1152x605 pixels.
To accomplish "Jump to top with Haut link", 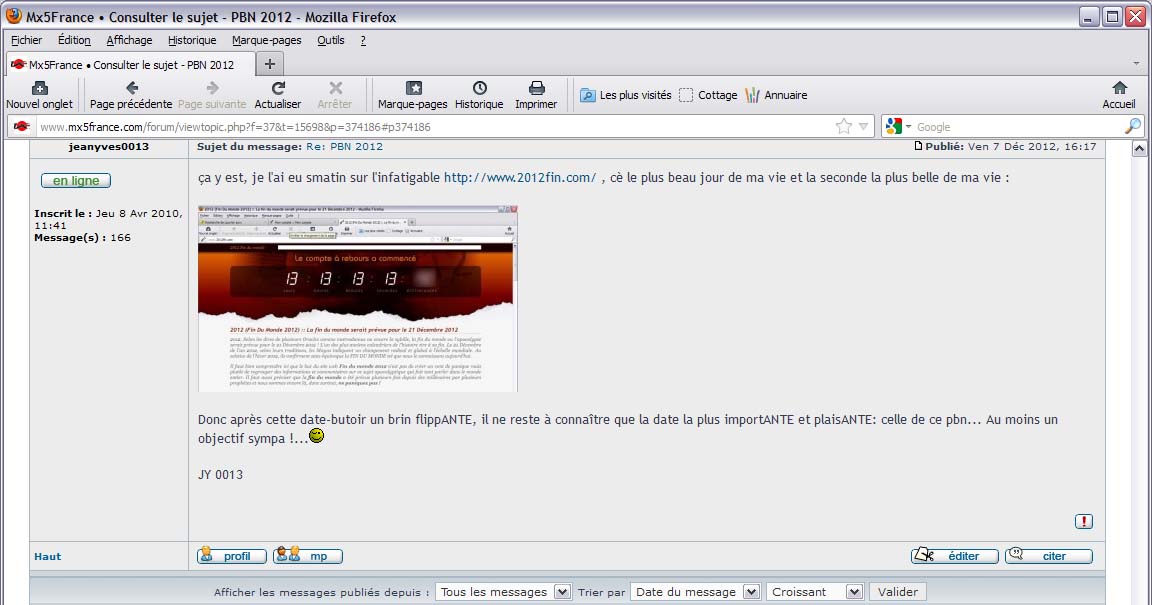I will 48,556.
